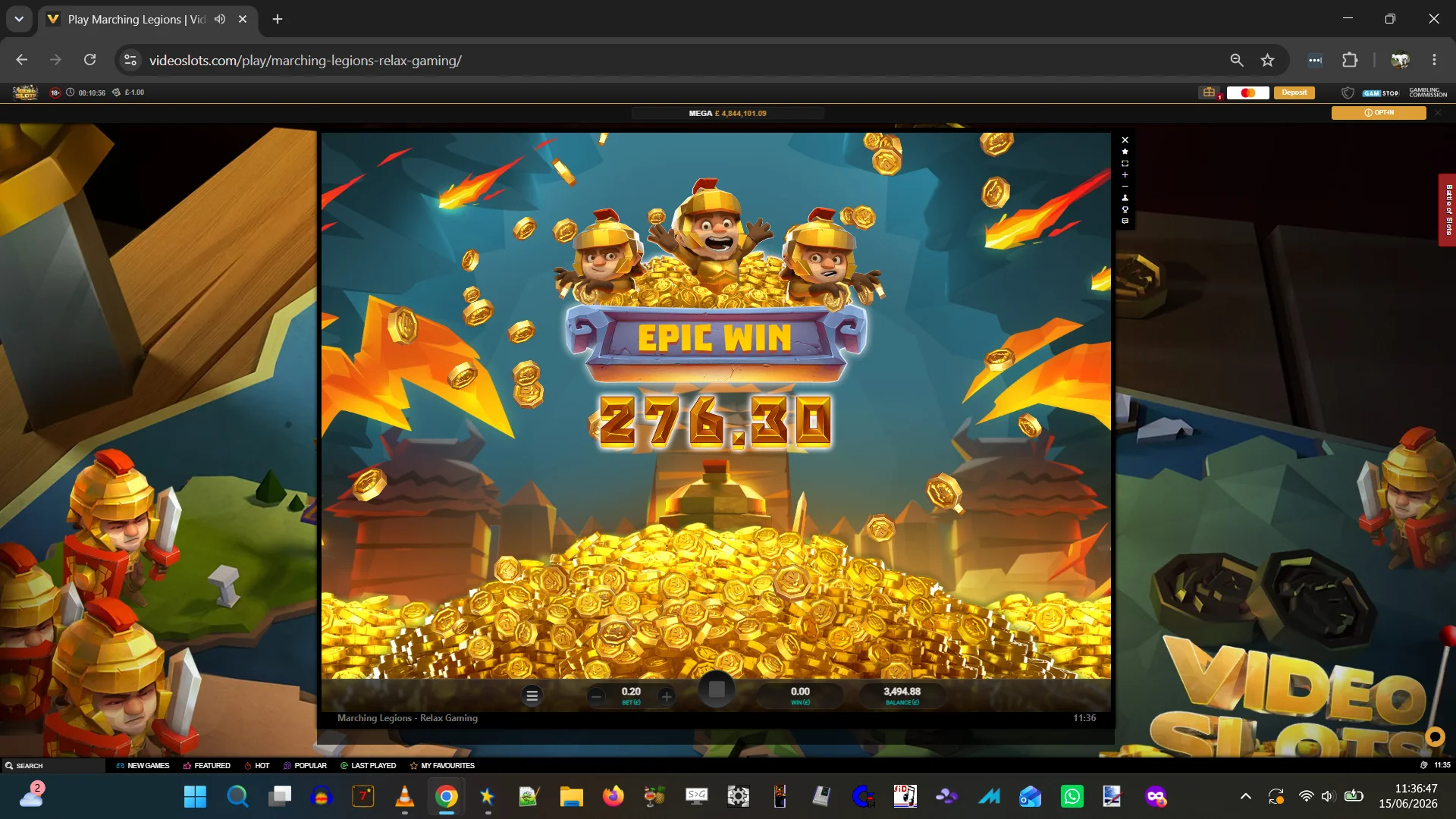
Task: Go back to the previous page
Action: click(x=22, y=60)
